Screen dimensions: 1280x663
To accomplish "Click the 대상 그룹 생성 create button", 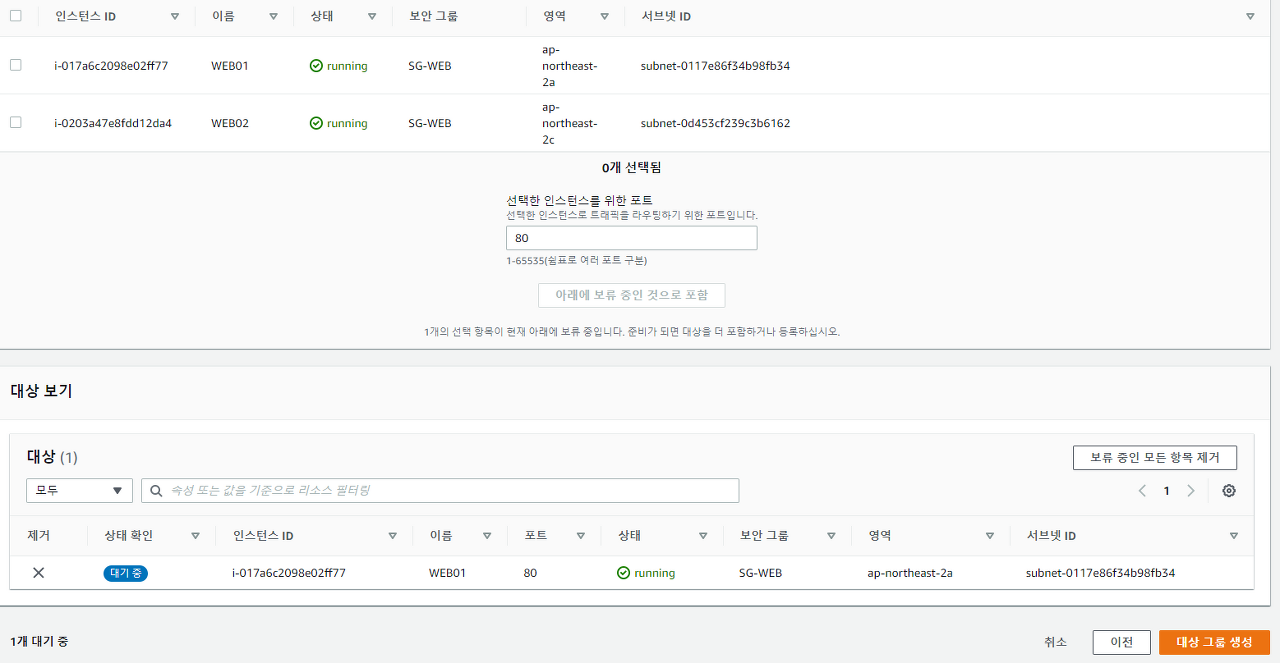I will 1214,642.
